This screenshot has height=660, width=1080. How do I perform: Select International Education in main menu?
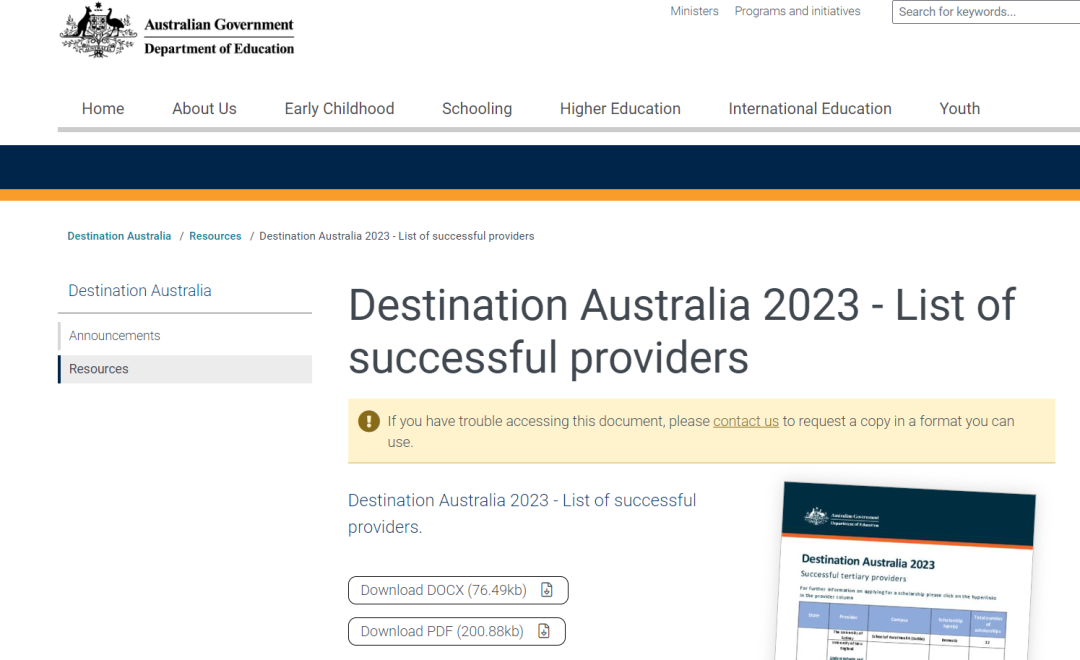click(810, 109)
